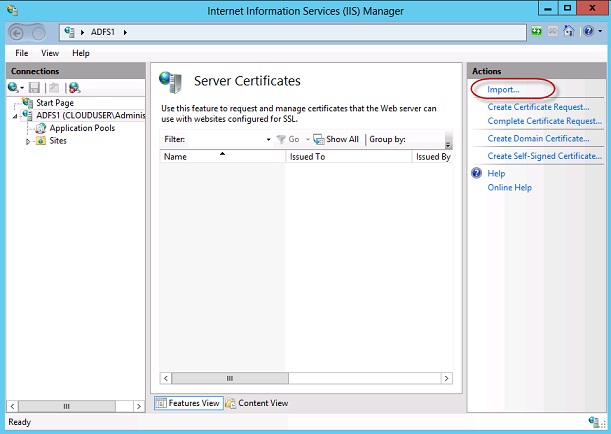The height and width of the screenshot is (434, 611).
Task: Select Application Pools in the tree
Action: coord(82,128)
